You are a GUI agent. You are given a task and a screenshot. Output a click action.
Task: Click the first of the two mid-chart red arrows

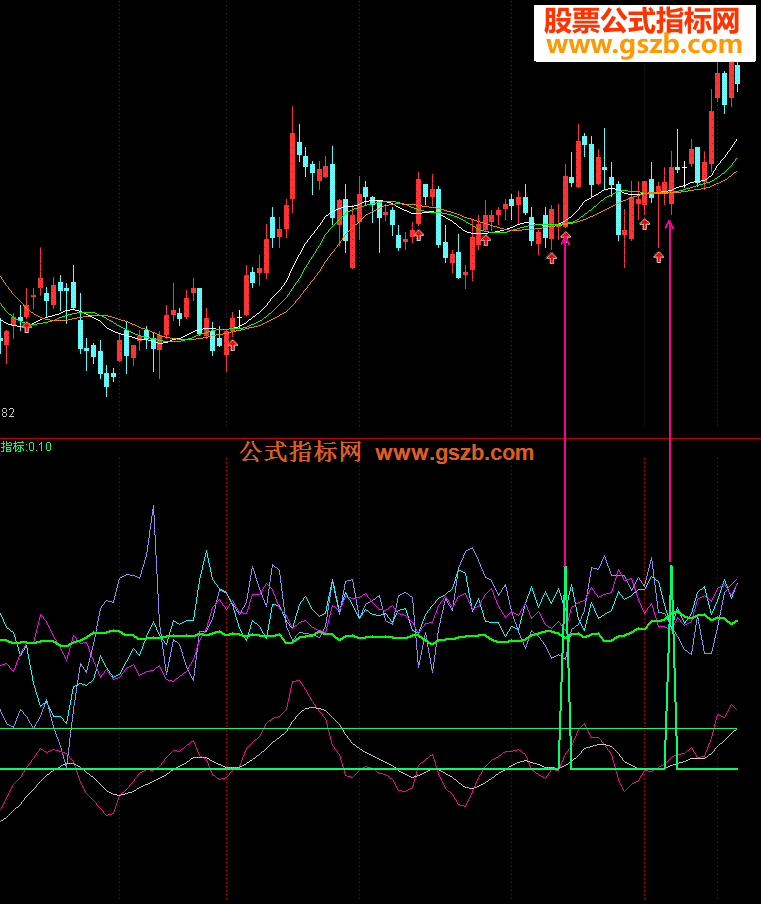(x=419, y=235)
